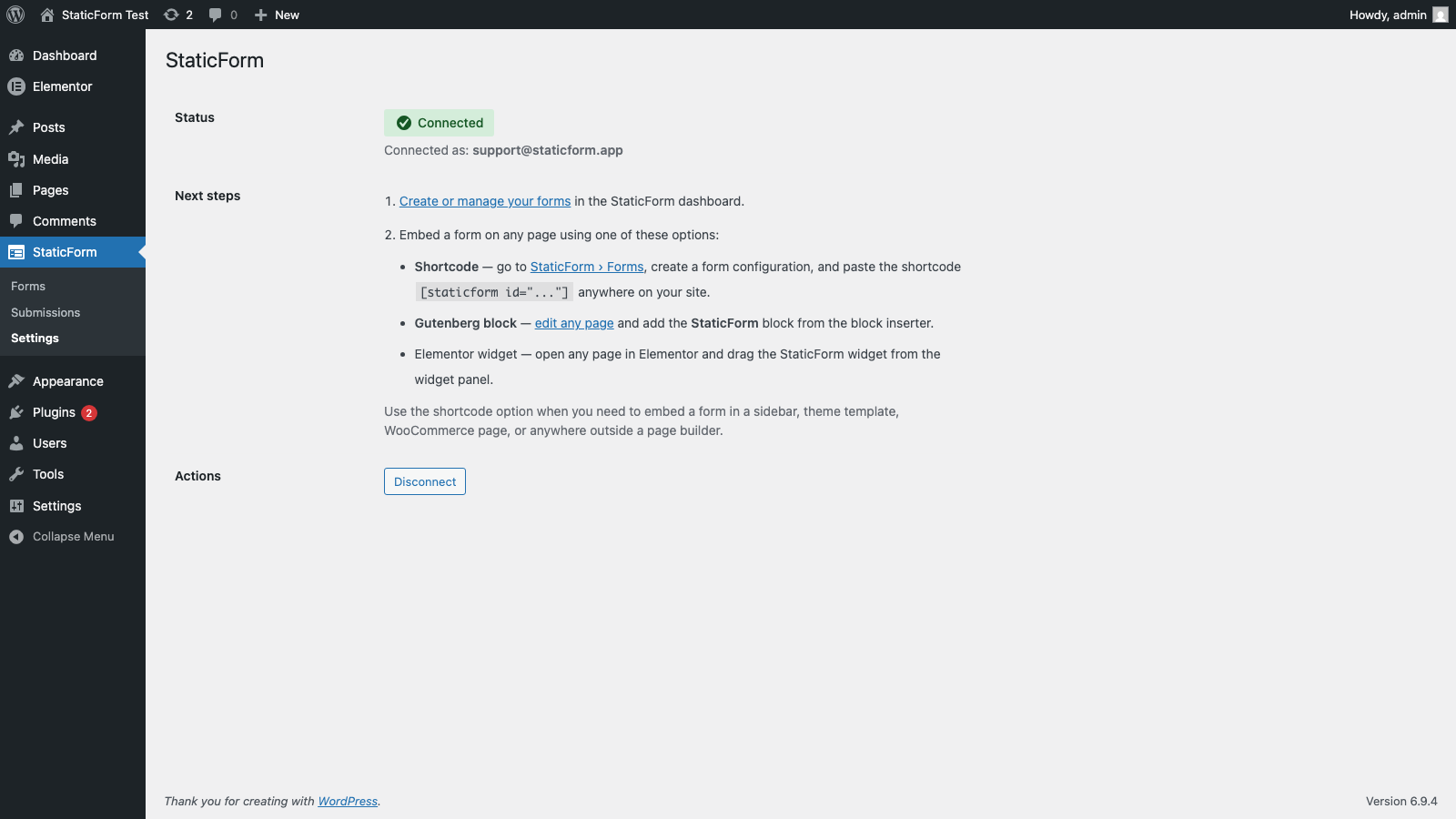
Task: Click the support@staticform.app email text
Action: point(548,150)
